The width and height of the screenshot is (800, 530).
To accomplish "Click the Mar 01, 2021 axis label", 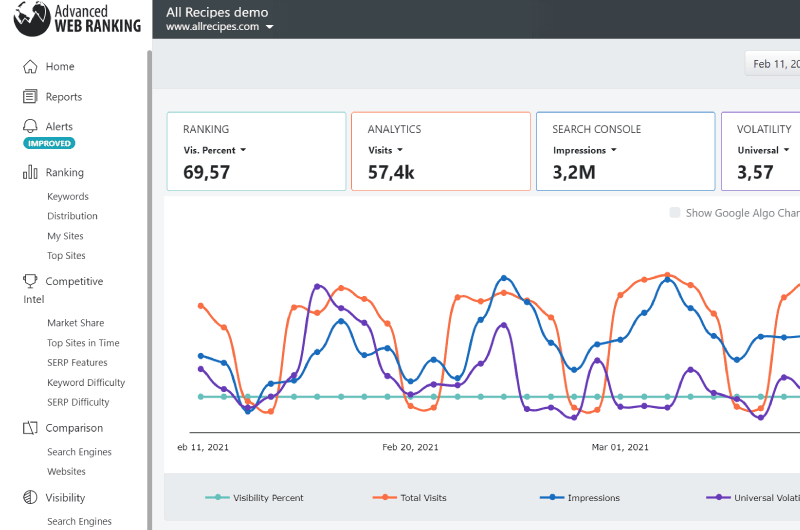I will (x=620, y=447).
